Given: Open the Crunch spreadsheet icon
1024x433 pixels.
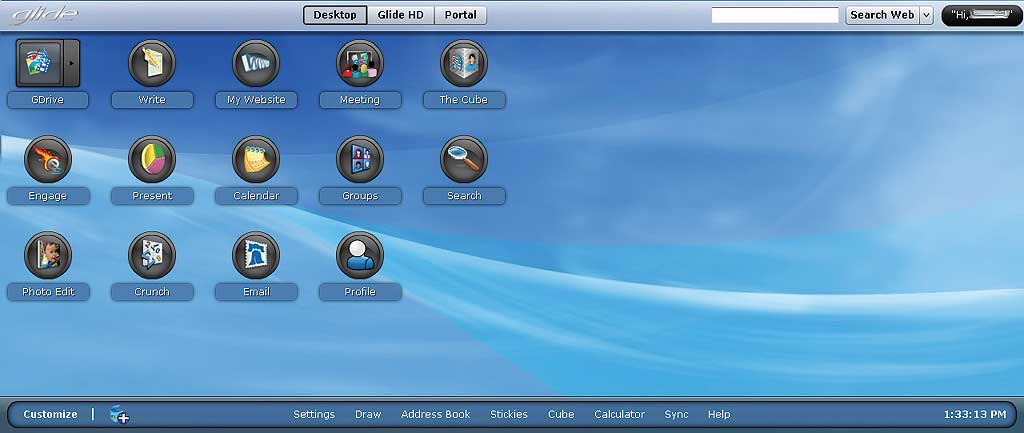Looking at the screenshot, I should (x=152, y=255).
